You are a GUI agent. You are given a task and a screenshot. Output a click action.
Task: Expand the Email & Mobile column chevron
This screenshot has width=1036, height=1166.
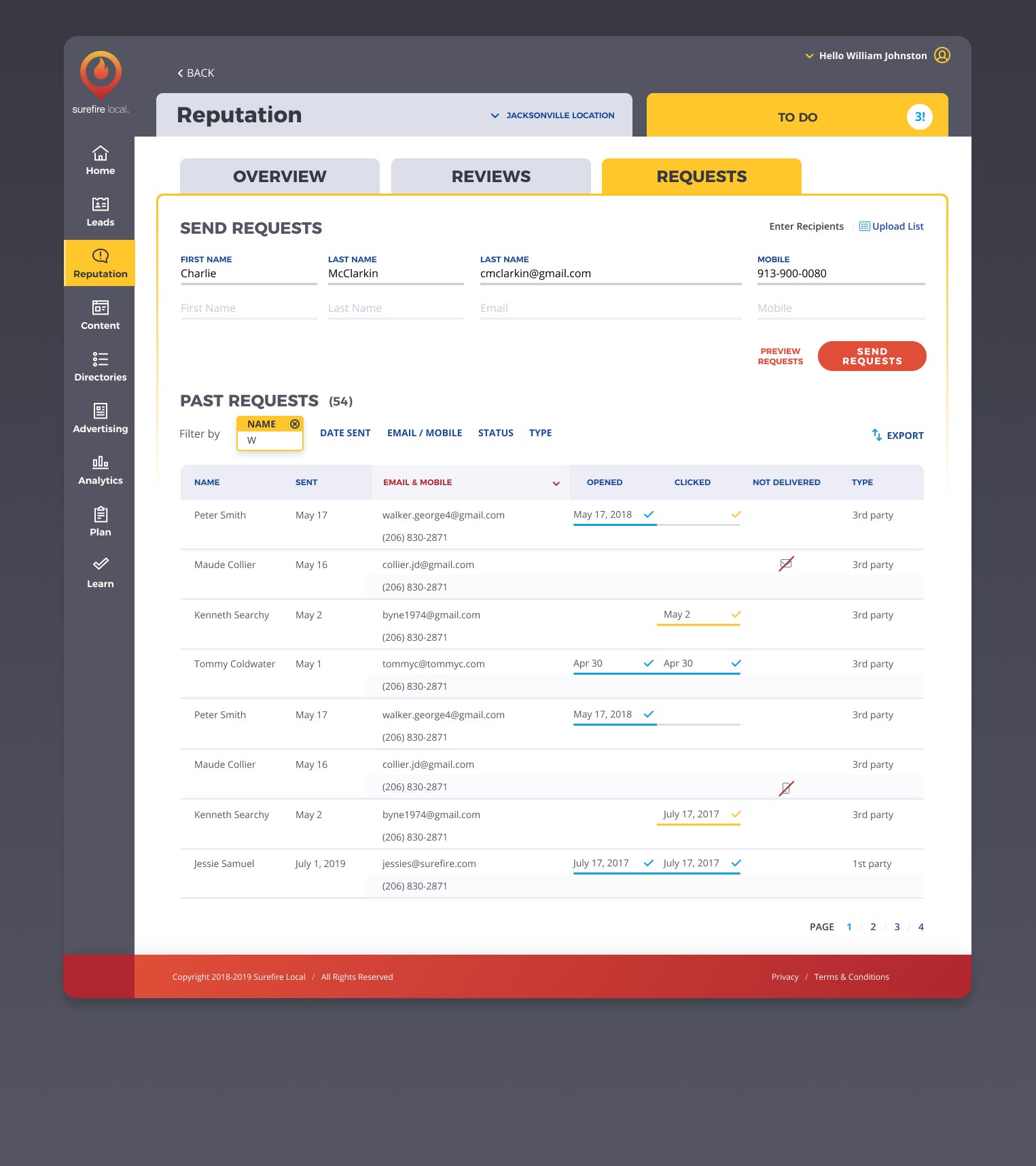tap(556, 483)
